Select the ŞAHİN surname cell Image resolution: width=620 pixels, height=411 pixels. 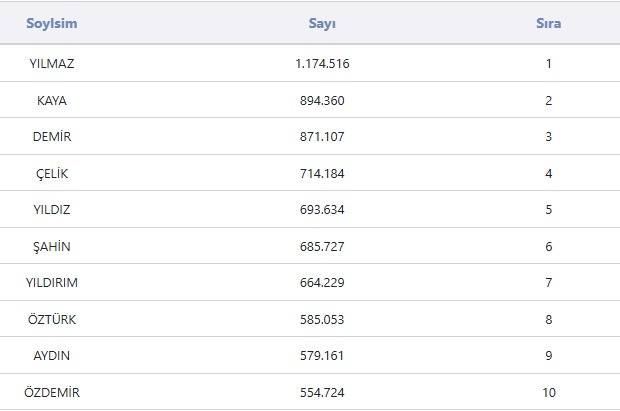click(x=52, y=247)
